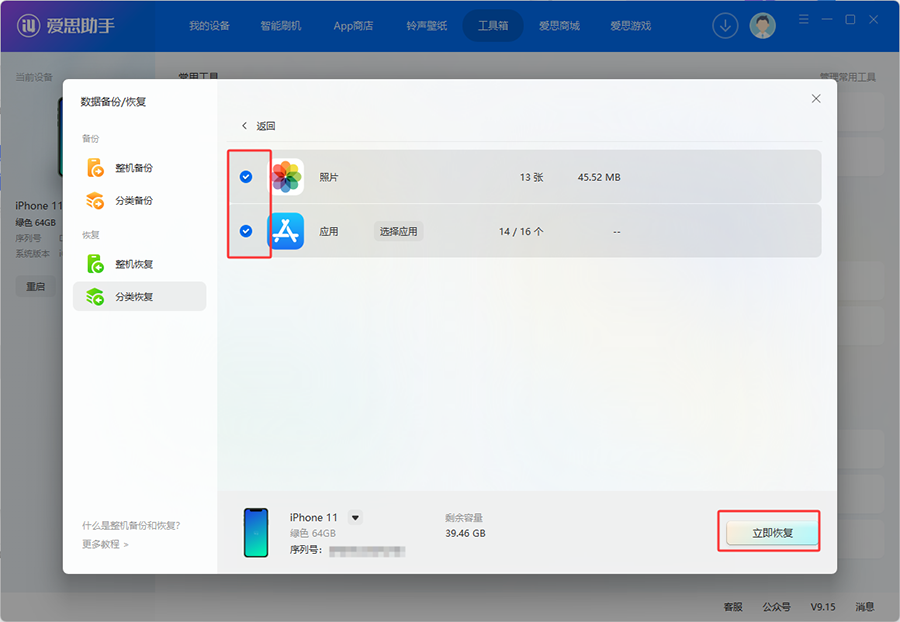Open 公众号 in the status bar
The width and height of the screenshot is (900, 622).
point(777,607)
